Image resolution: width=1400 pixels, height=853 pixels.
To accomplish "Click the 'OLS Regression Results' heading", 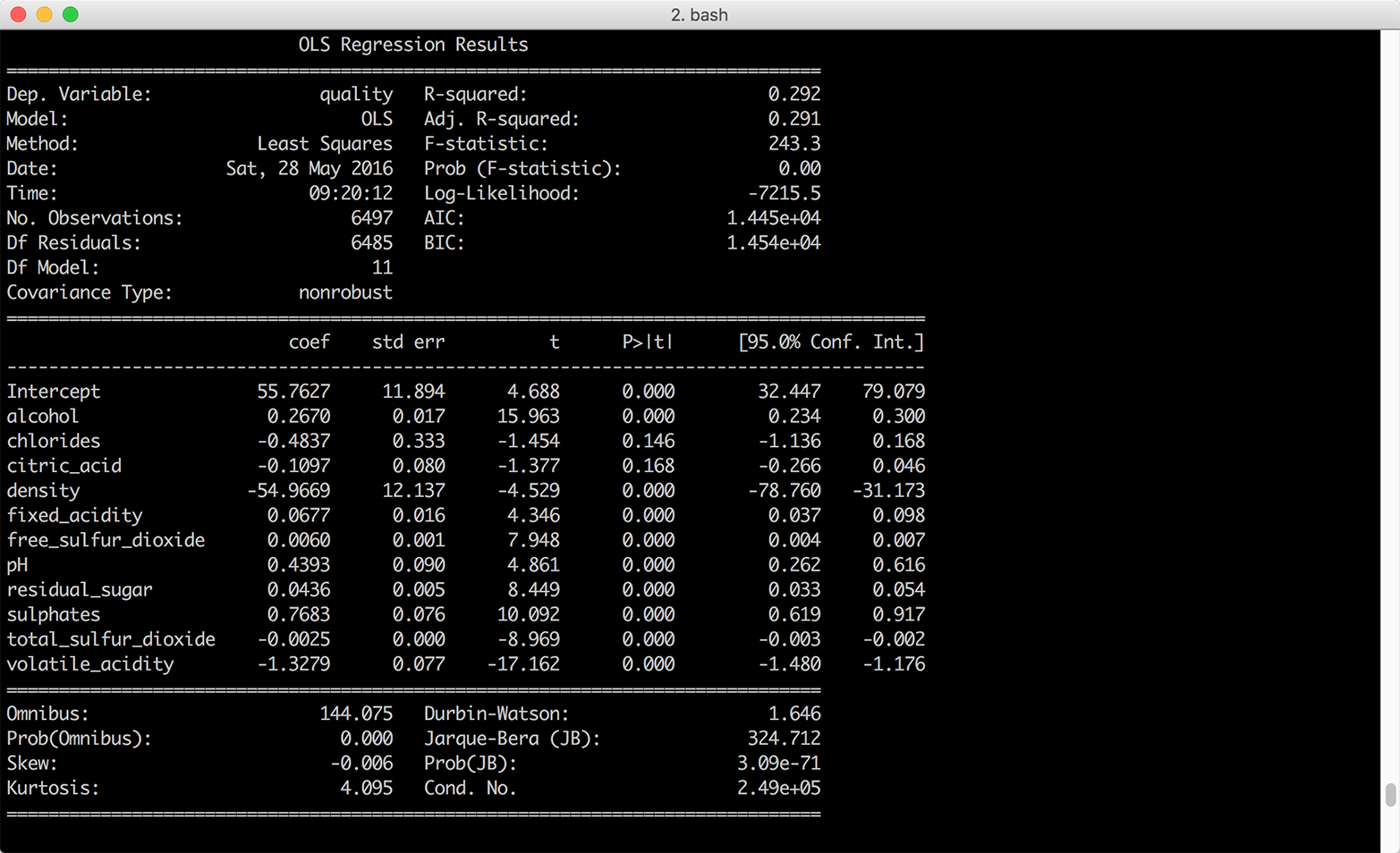I will [413, 45].
